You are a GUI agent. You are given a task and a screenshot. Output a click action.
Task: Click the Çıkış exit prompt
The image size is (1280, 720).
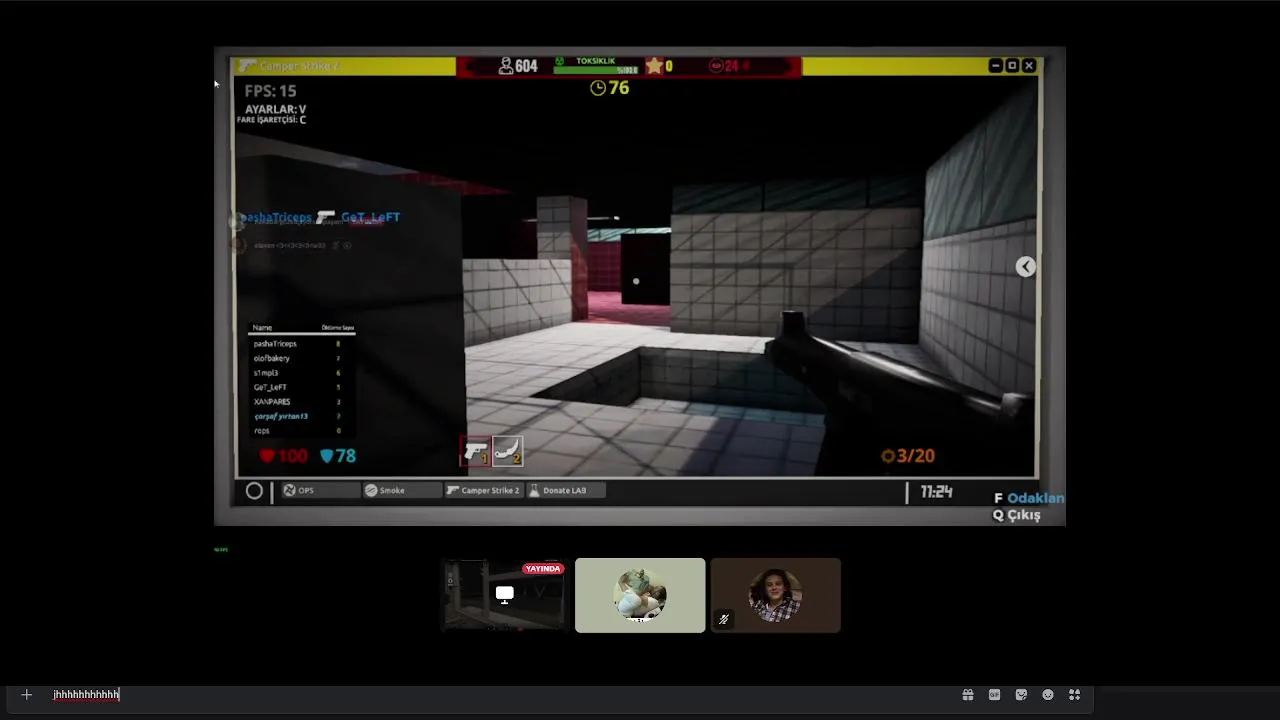pos(1016,515)
